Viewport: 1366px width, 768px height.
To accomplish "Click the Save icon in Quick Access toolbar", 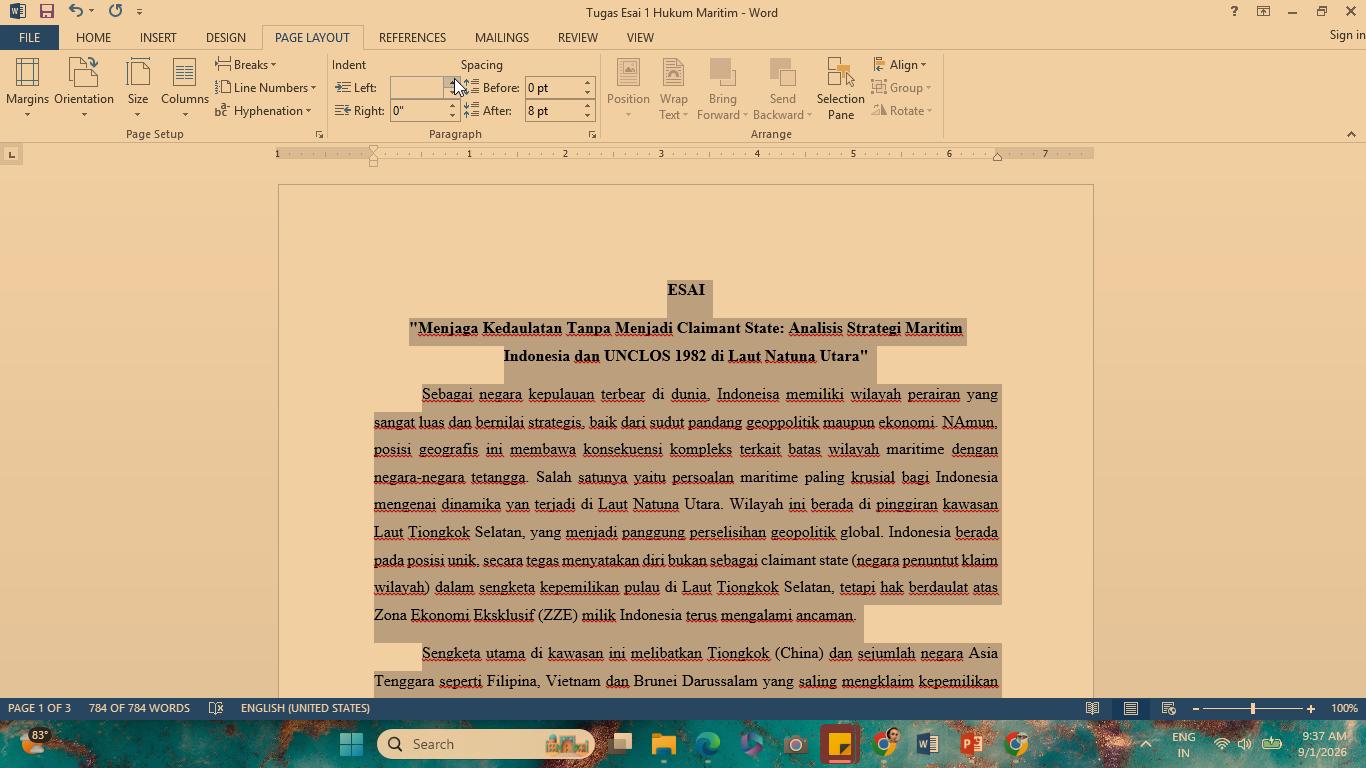I will [x=46, y=11].
